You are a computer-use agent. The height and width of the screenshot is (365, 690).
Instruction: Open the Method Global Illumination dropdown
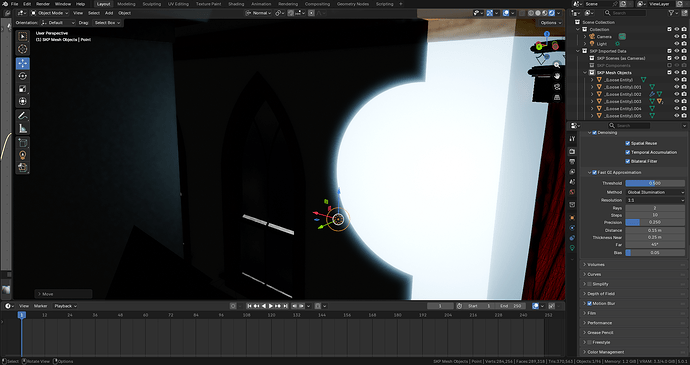[x=655, y=192]
